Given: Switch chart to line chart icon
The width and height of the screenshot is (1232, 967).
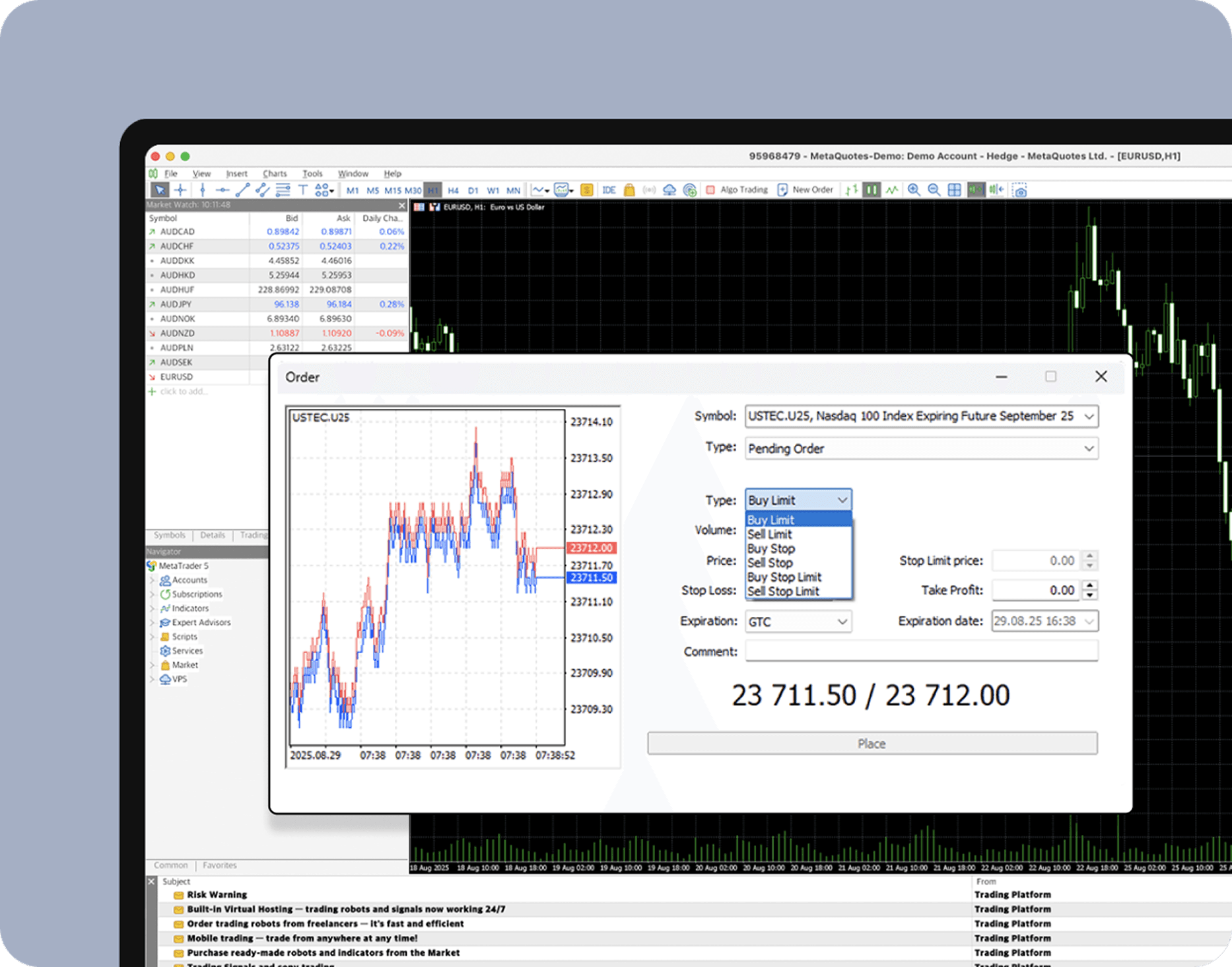Looking at the screenshot, I should [x=892, y=190].
